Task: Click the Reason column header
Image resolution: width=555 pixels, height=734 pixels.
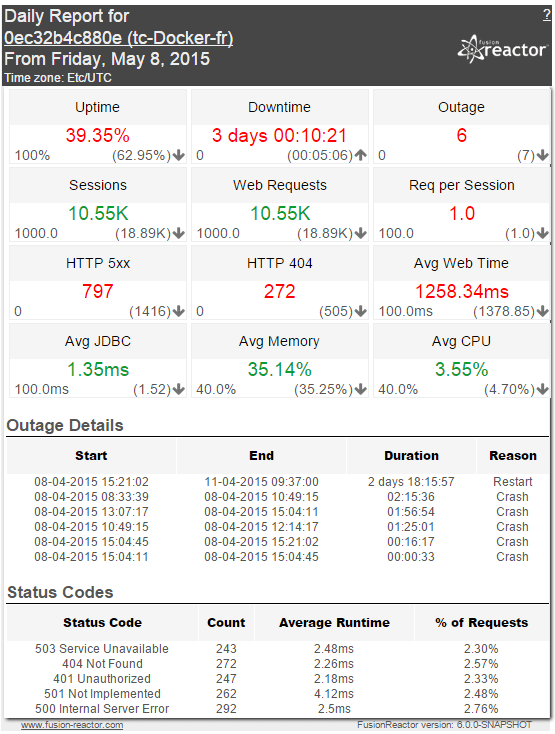Action: 513,455
